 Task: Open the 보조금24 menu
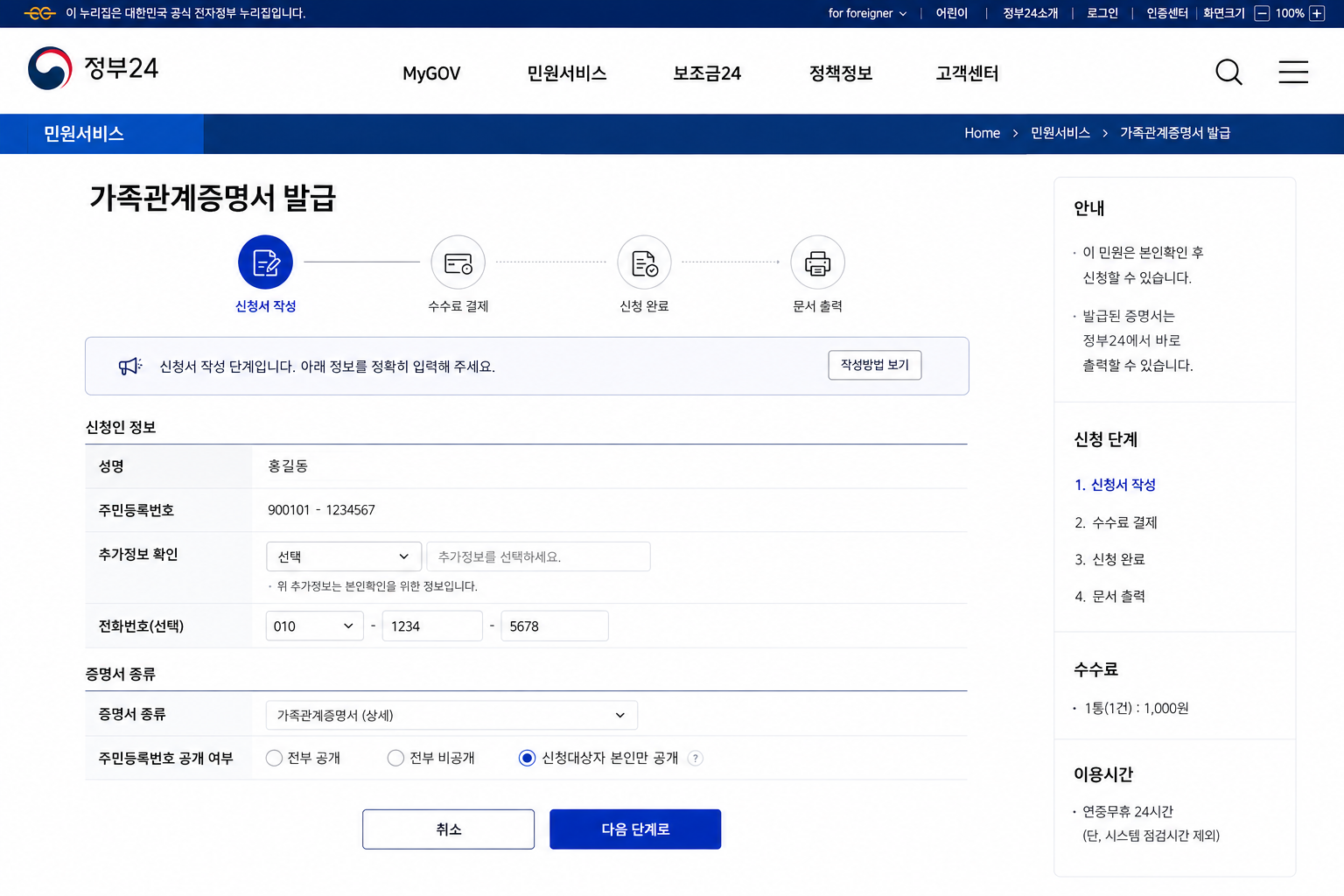pyautogui.click(x=707, y=73)
